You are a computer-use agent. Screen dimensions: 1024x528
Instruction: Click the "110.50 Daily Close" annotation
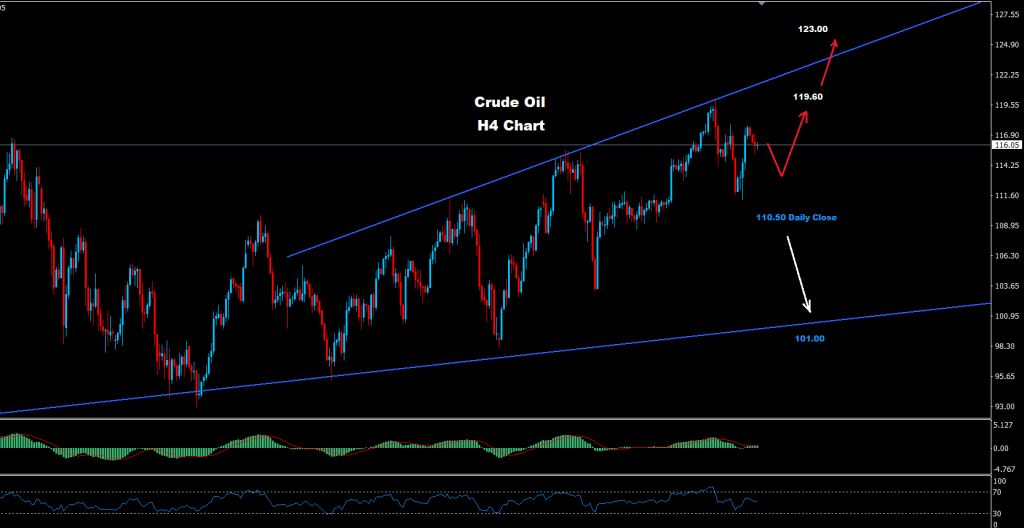point(796,217)
